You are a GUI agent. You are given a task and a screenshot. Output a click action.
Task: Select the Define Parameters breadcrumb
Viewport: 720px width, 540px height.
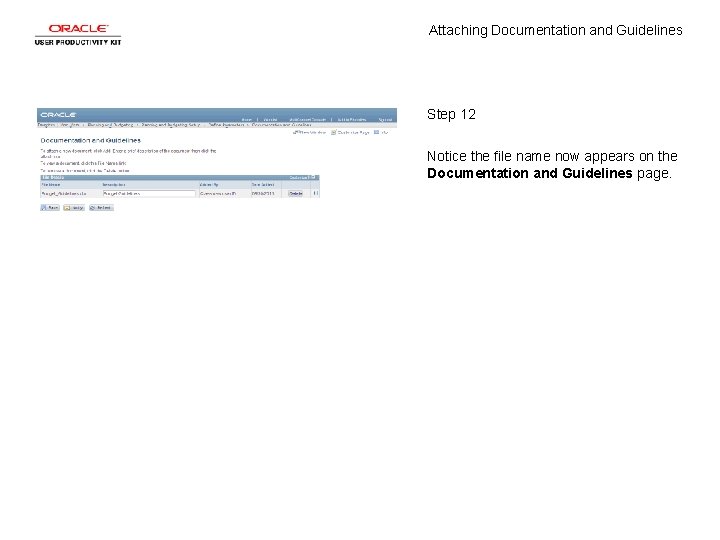coord(226,125)
